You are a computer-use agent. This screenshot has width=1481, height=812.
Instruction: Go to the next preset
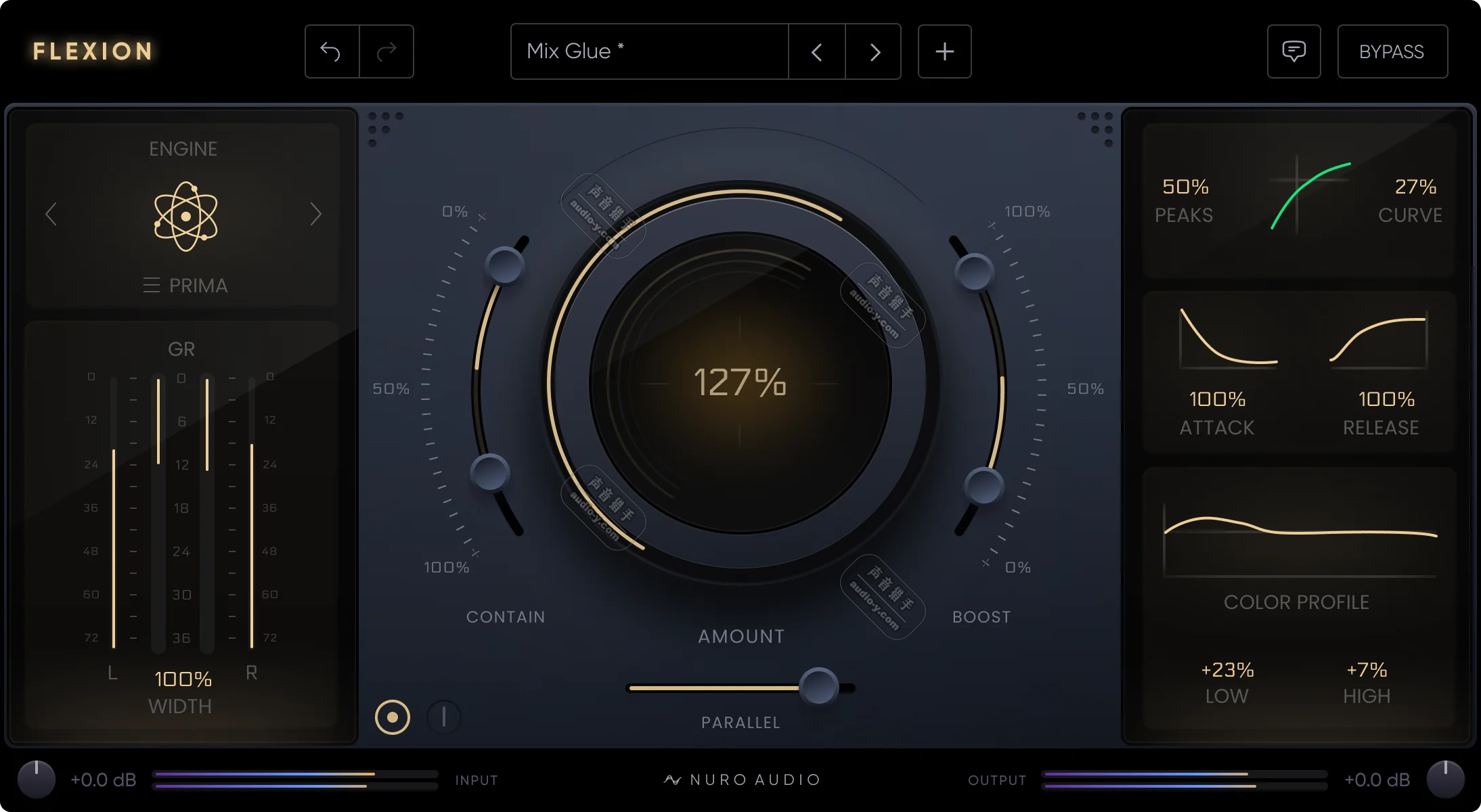click(x=874, y=51)
